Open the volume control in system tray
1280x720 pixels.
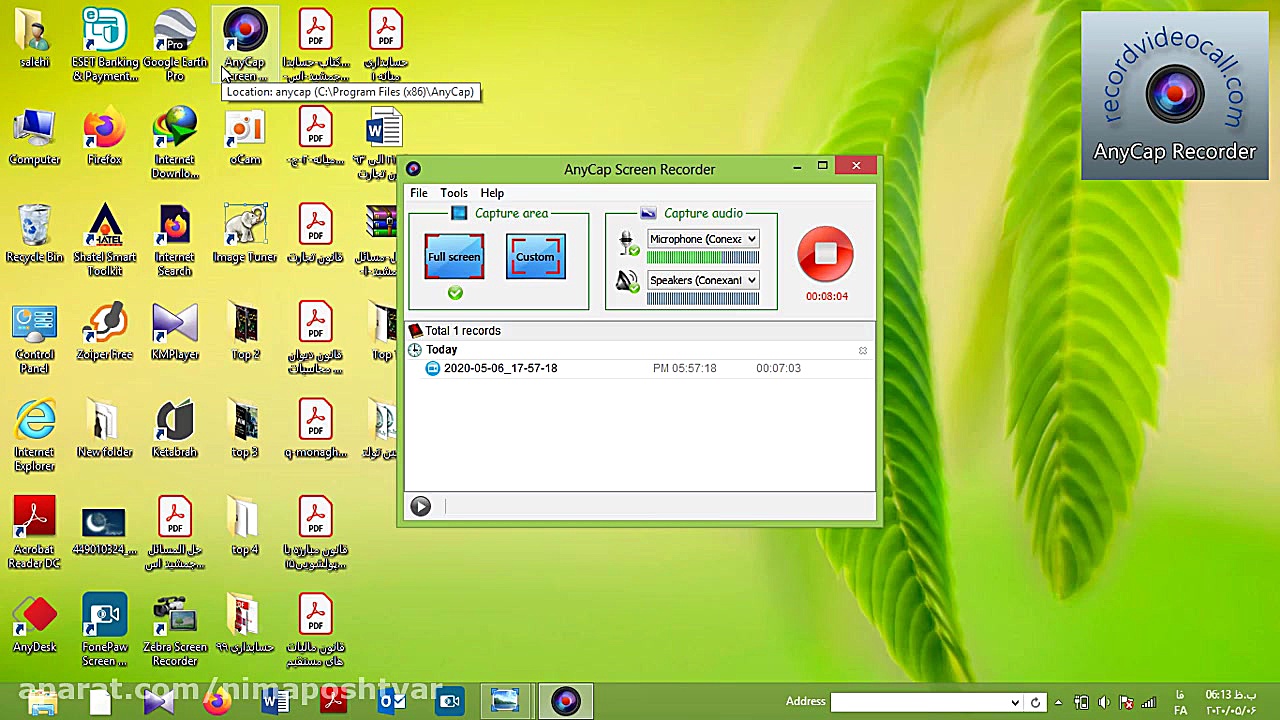click(x=1103, y=702)
